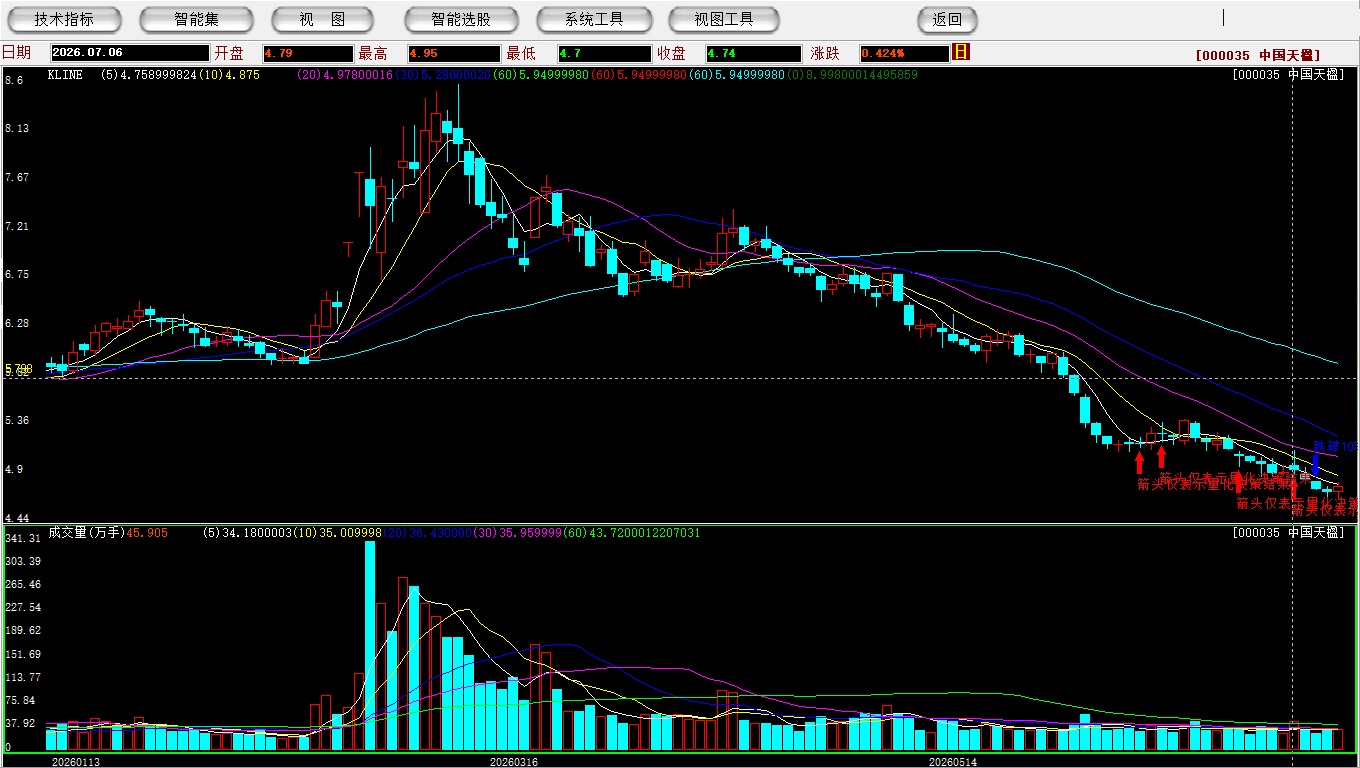Click the first red buy-signal arrow

(1139, 463)
